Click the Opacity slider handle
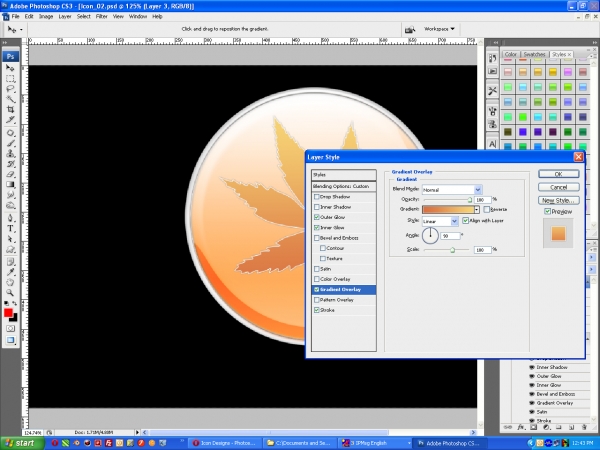Image resolution: width=600 pixels, height=450 pixels. 470,200
